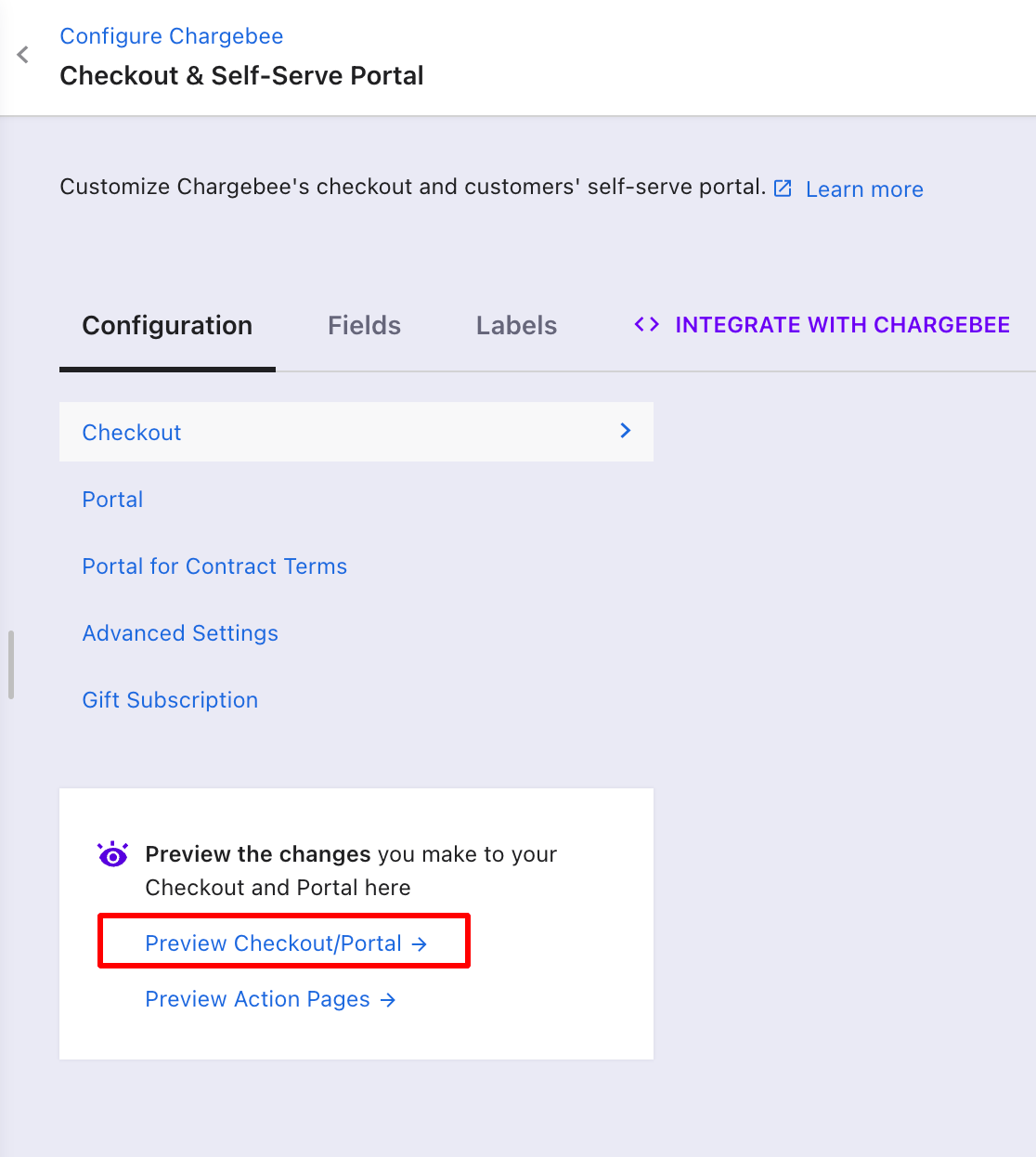Go to Advanced Settings

point(180,633)
